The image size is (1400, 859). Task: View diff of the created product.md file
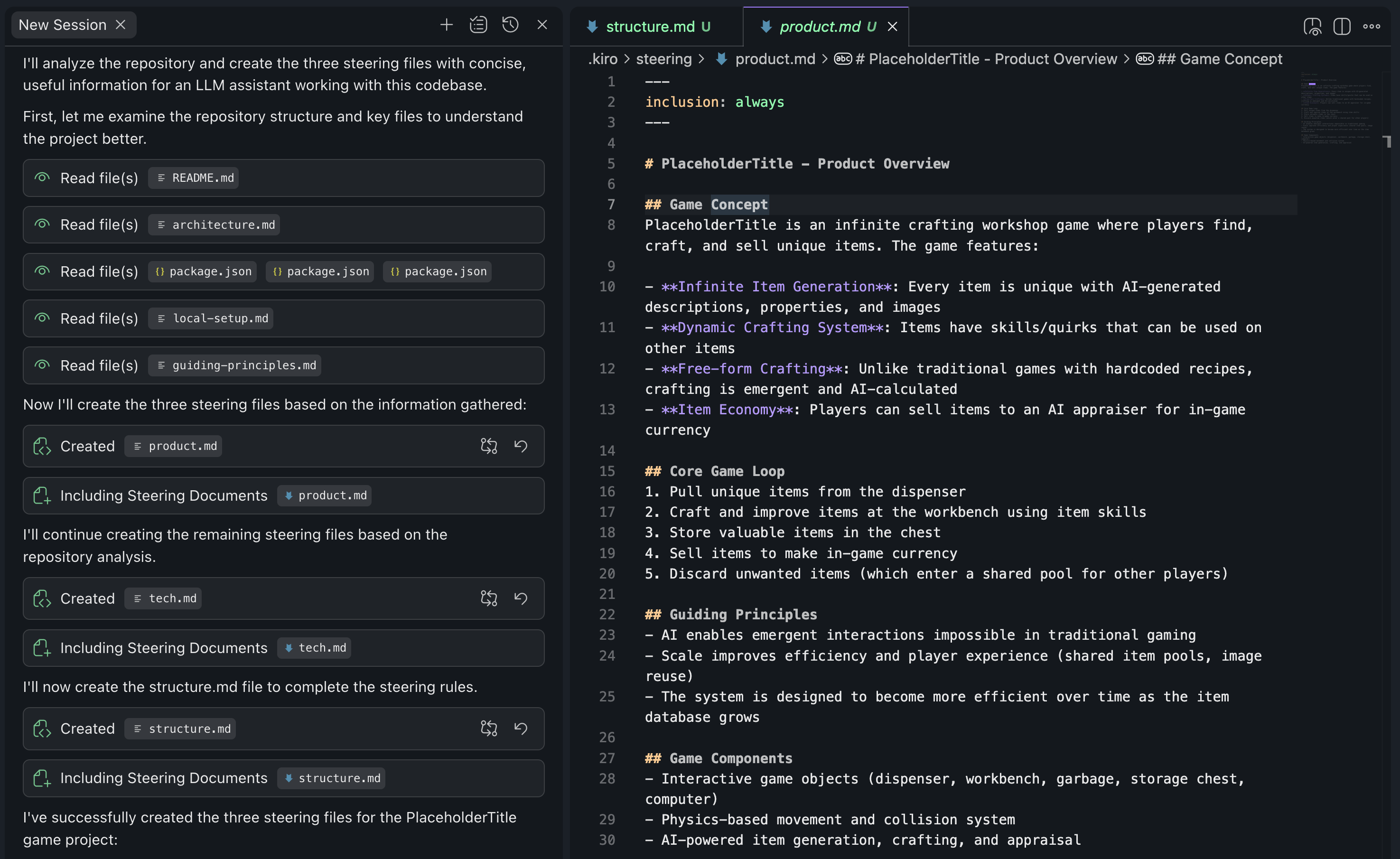[489, 446]
